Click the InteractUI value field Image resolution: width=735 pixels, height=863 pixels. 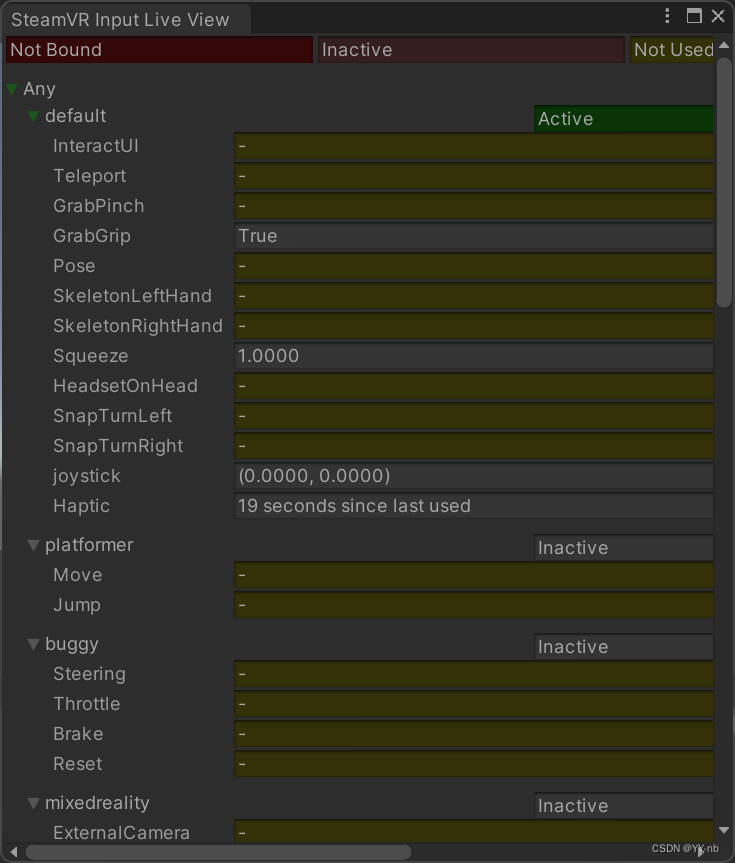[473, 146]
